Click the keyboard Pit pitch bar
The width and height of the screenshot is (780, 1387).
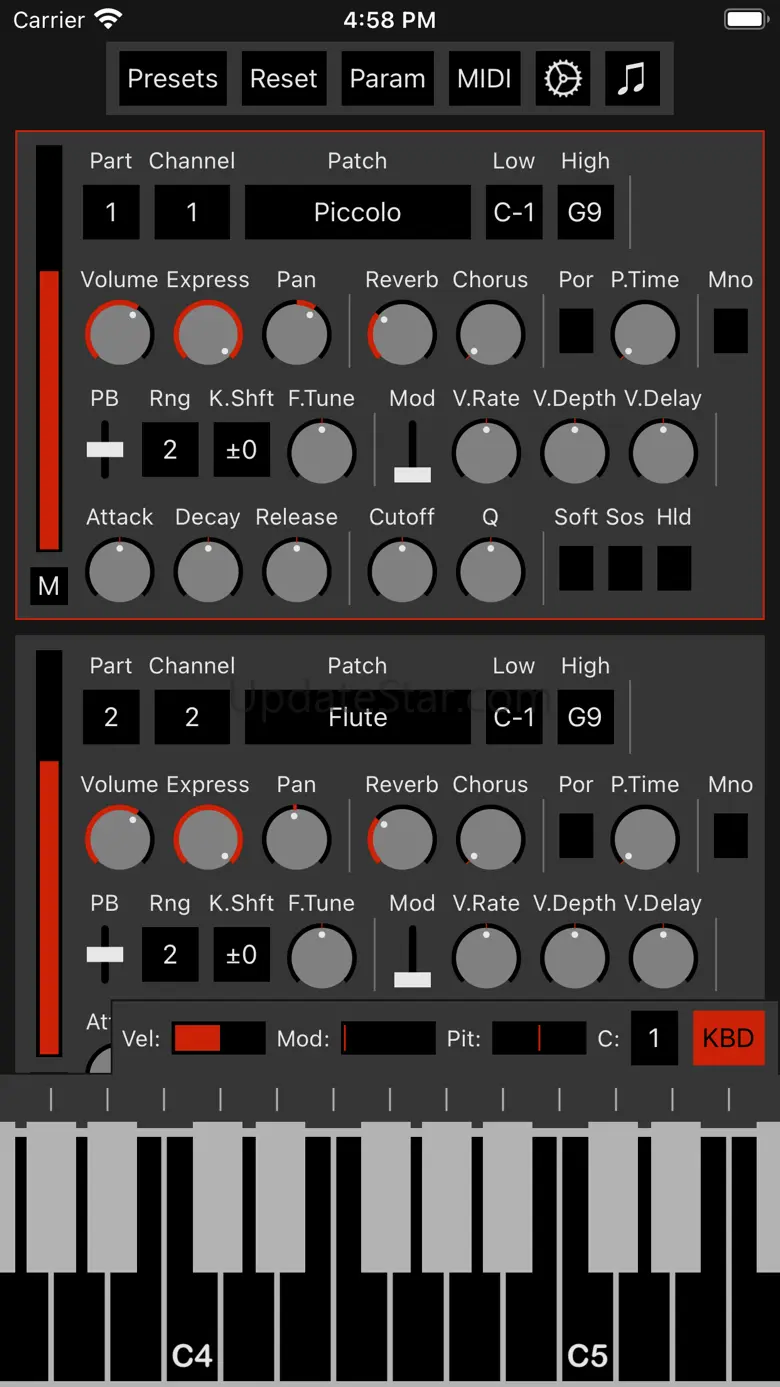point(539,1038)
